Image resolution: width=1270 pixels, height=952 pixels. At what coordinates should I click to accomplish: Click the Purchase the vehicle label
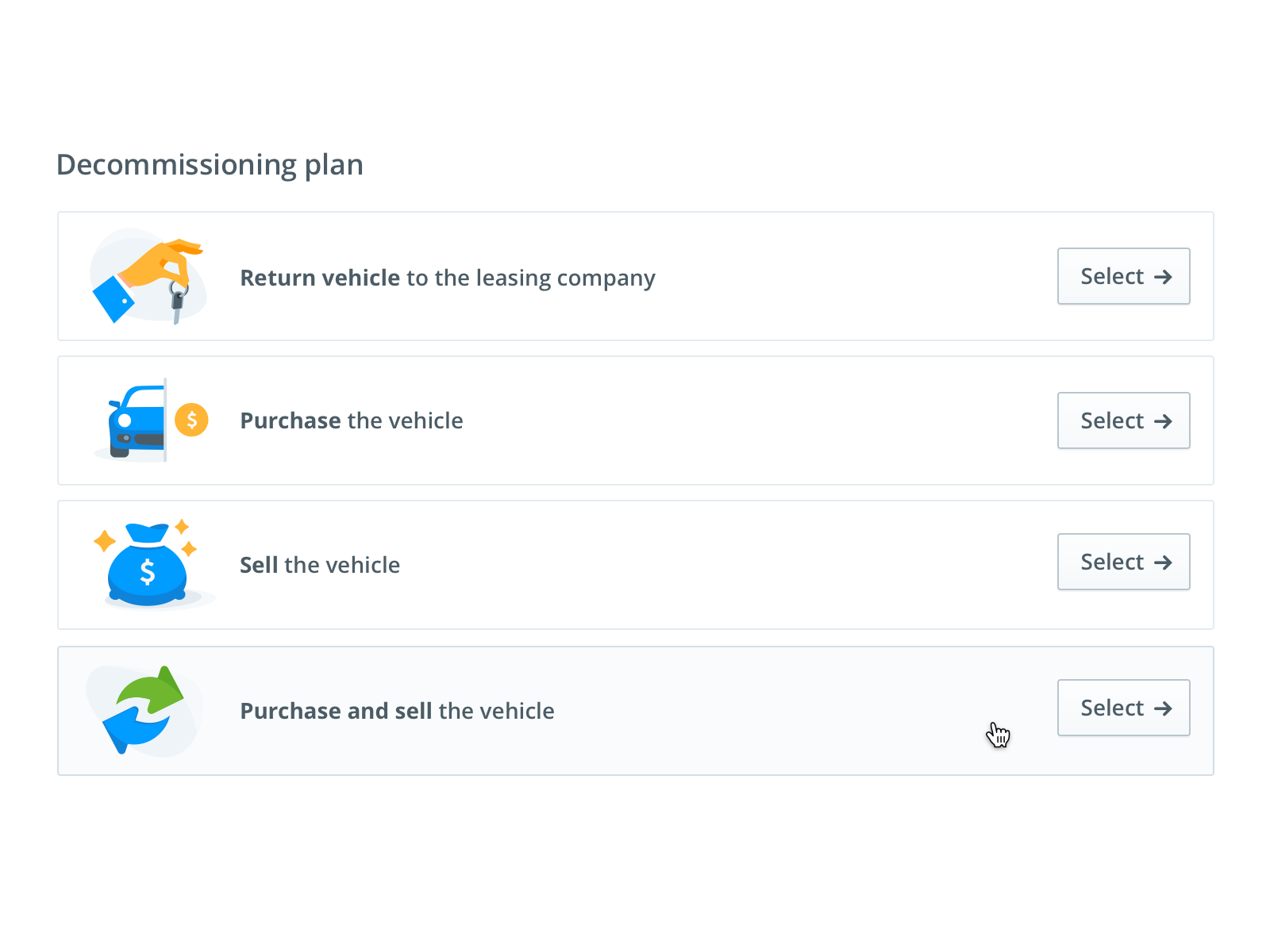tap(352, 420)
